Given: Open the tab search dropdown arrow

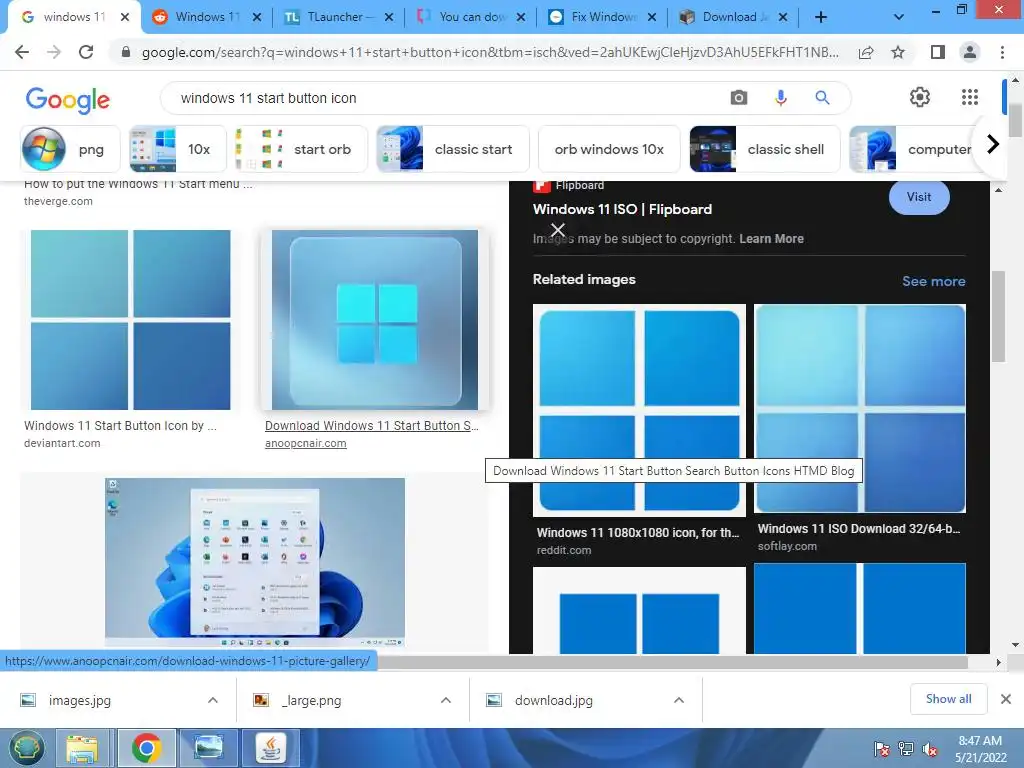Looking at the screenshot, I should [x=899, y=18].
